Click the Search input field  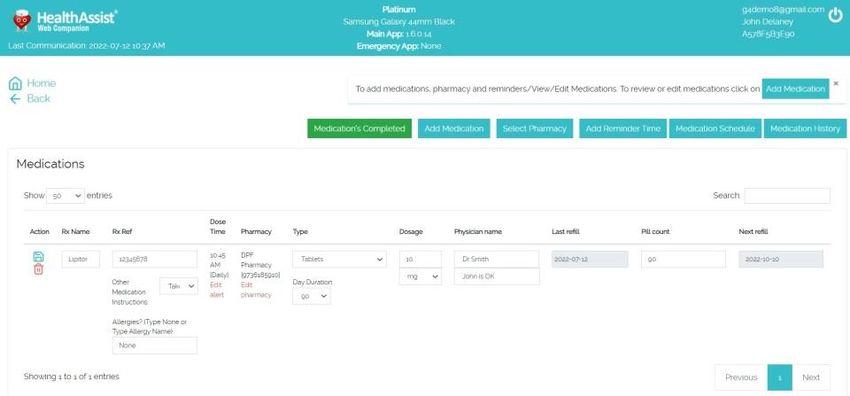[787, 196]
